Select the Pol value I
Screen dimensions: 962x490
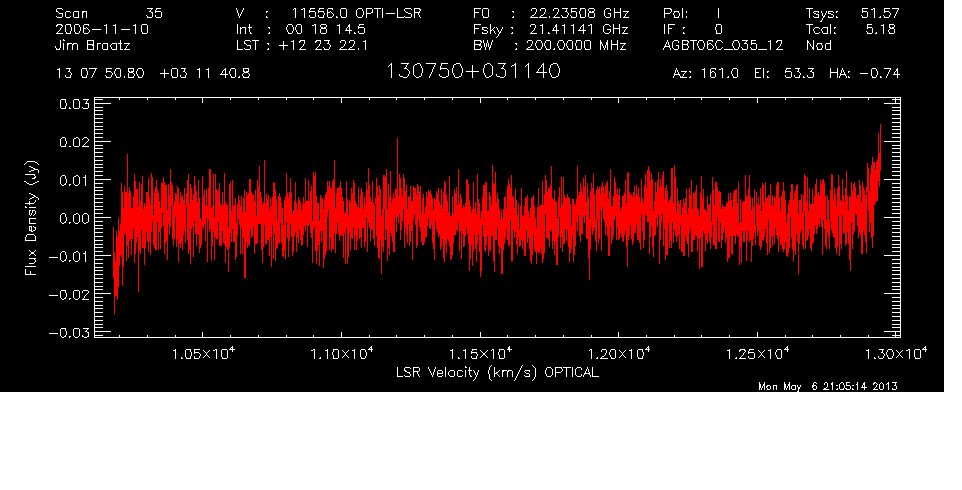tap(718, 13)
